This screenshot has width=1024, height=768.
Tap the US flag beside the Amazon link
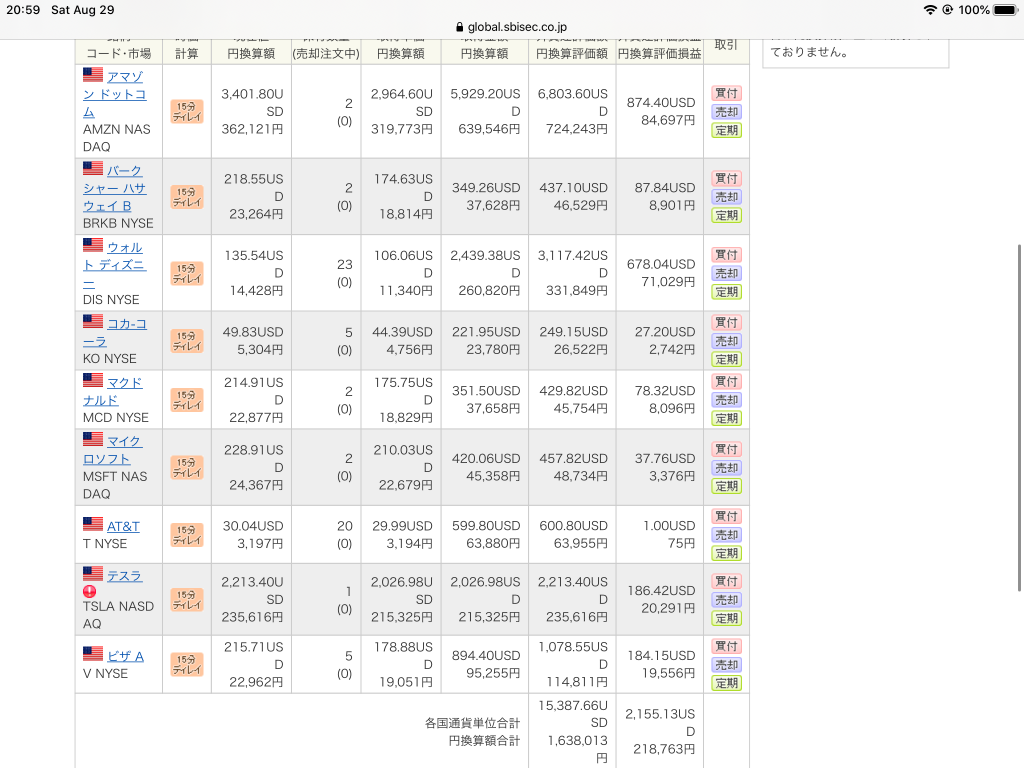[93, 74]
